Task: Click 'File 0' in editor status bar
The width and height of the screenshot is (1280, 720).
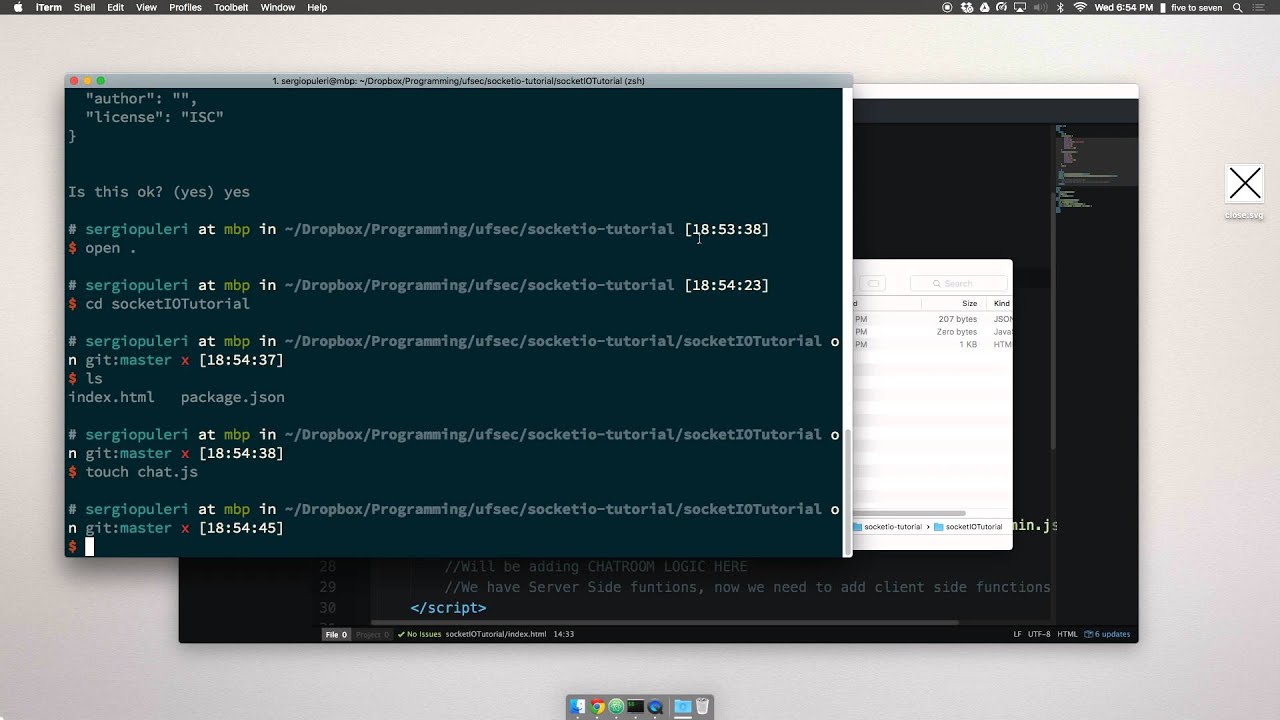Action: (336, 634)
